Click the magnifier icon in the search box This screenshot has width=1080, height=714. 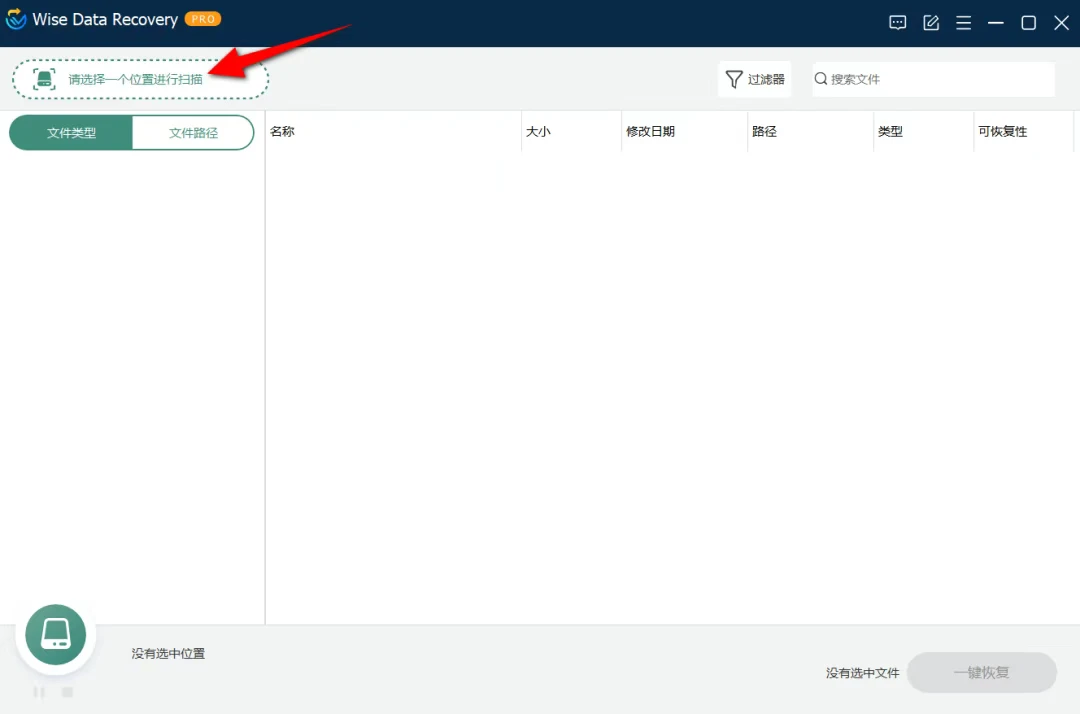point(820,79)
